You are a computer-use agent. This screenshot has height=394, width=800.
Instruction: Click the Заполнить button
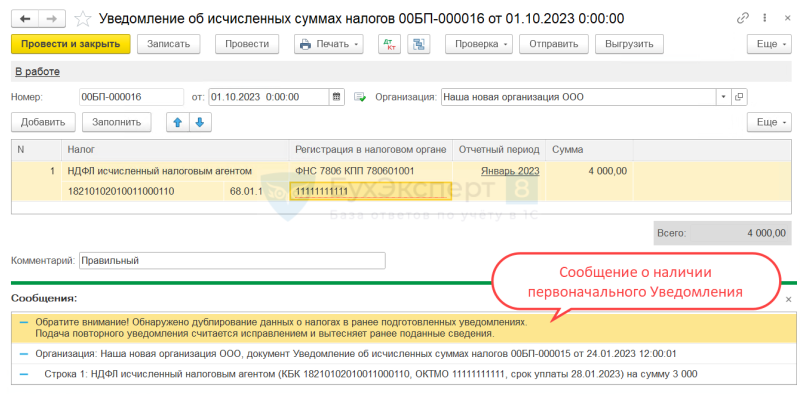[x=116, y=122]
